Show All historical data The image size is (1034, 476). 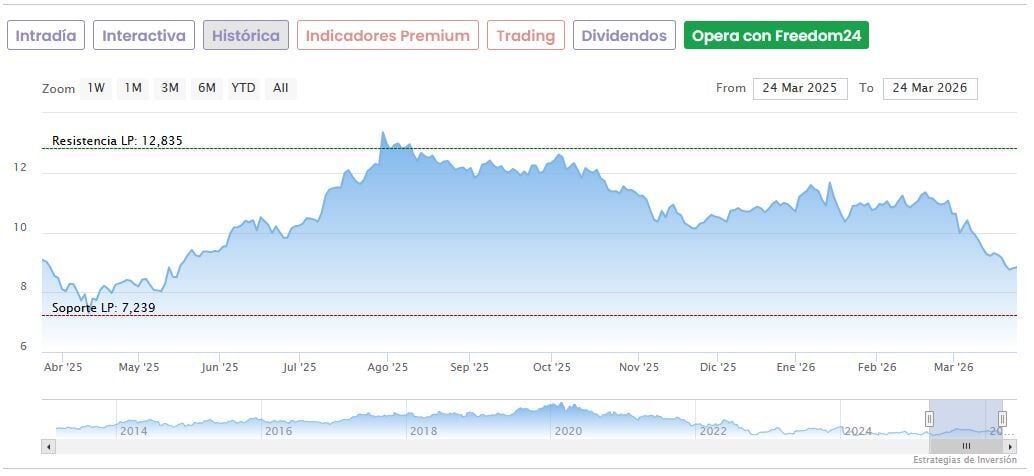click(x=281, y=88)
